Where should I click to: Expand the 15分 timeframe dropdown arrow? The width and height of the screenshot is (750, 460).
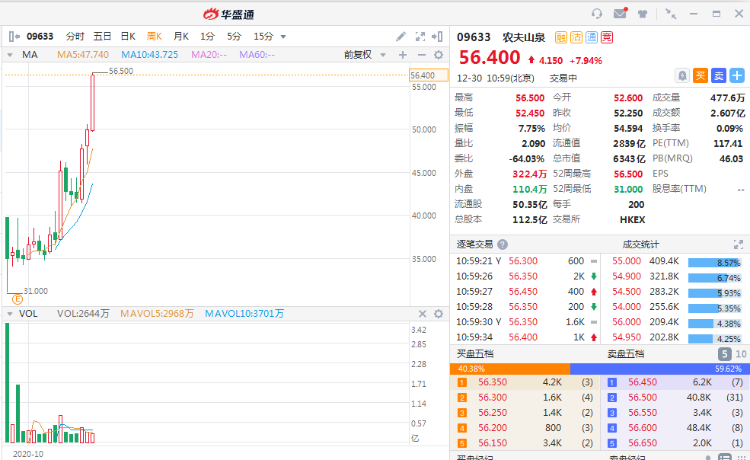click(x=284, y=37)
